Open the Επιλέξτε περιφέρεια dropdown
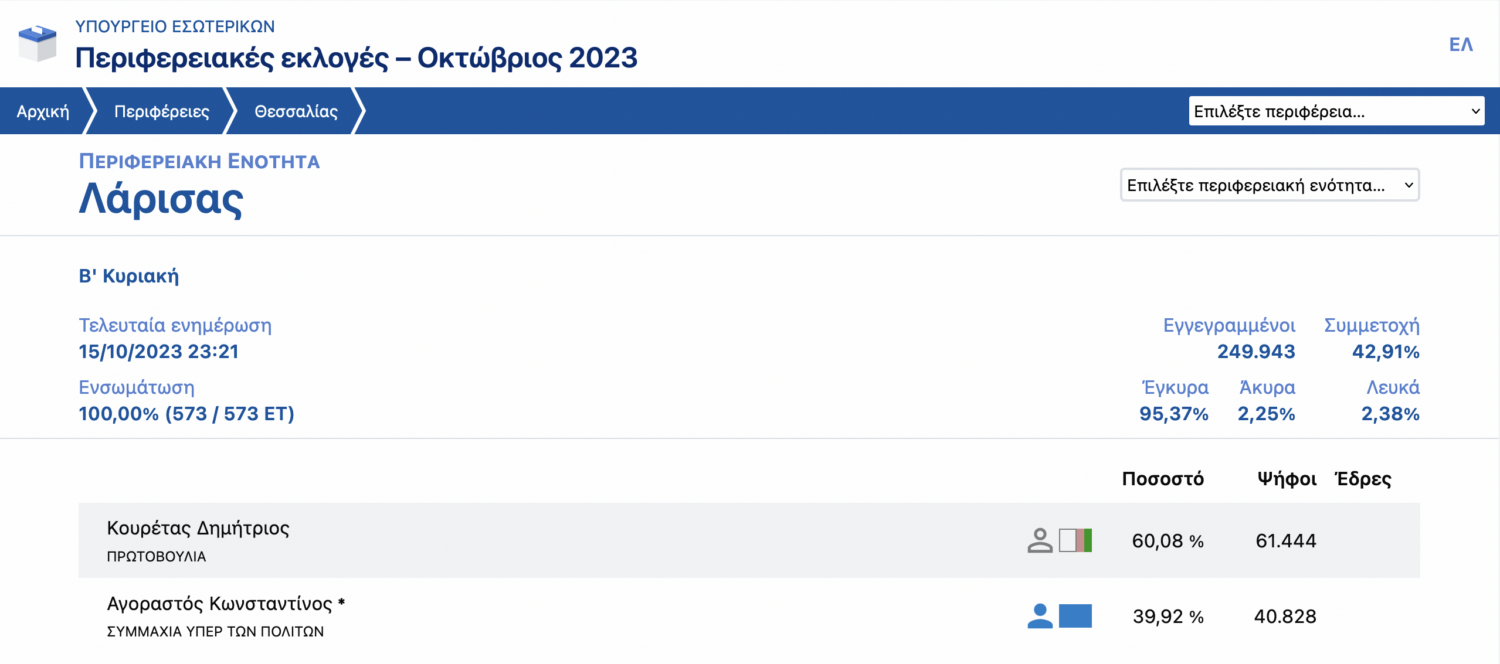The image size is (1500, 664). point(1336,111)
